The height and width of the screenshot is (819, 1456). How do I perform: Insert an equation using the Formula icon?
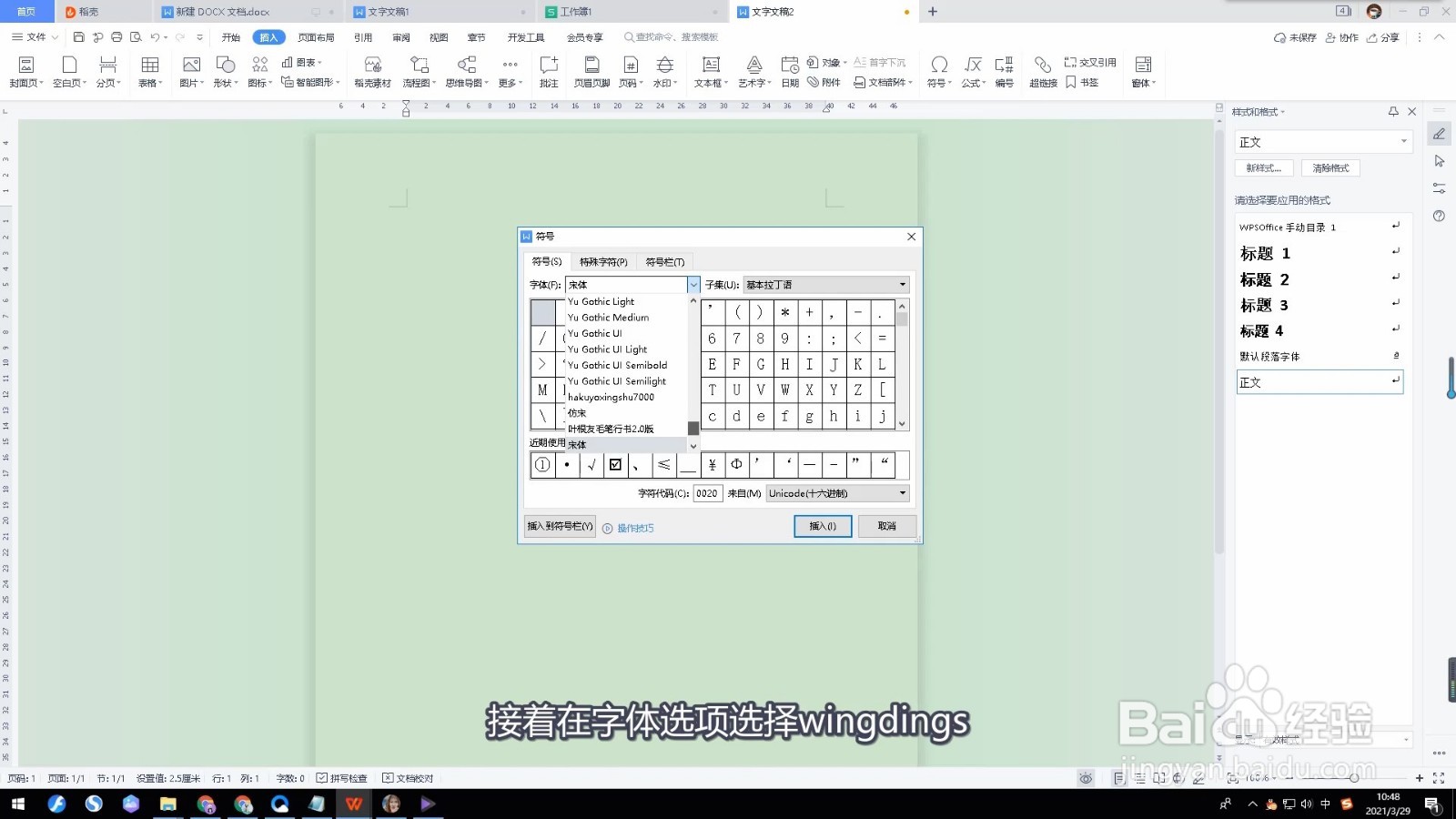[971, 71]
